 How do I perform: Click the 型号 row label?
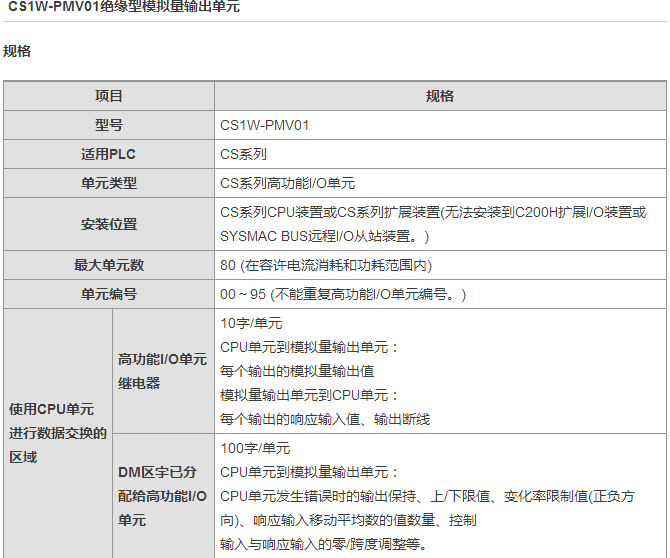[x=109, y=125]
